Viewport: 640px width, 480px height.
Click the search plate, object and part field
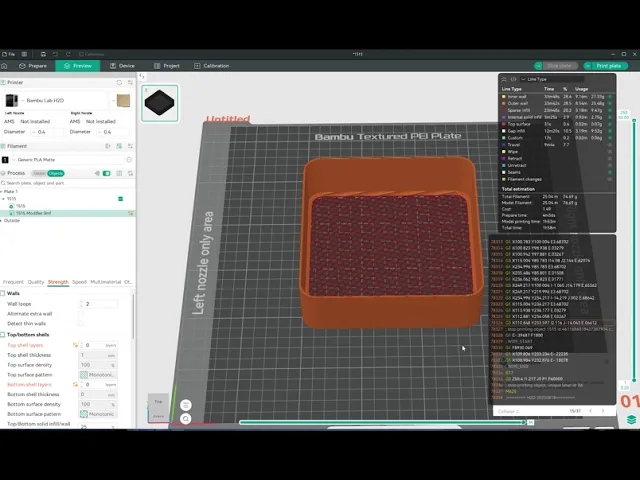tap(68, 183)
